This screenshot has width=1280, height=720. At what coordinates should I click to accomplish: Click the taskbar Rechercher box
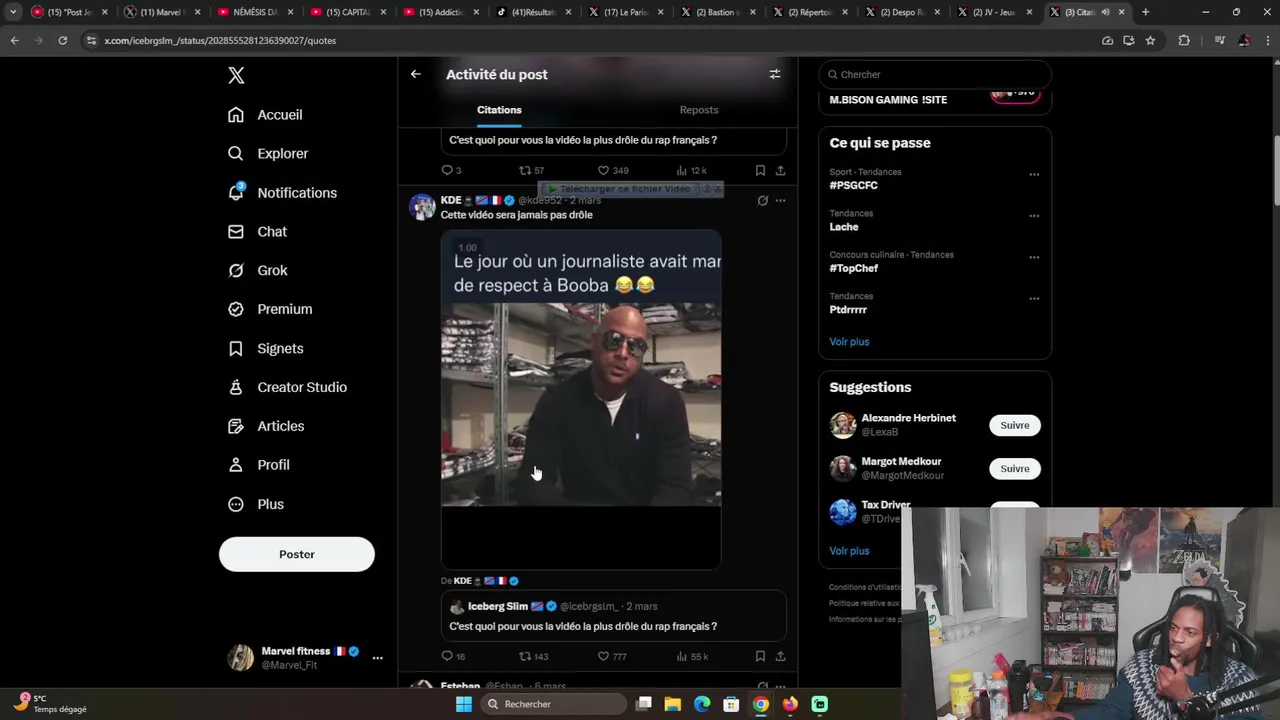click(x=553, y=704)
